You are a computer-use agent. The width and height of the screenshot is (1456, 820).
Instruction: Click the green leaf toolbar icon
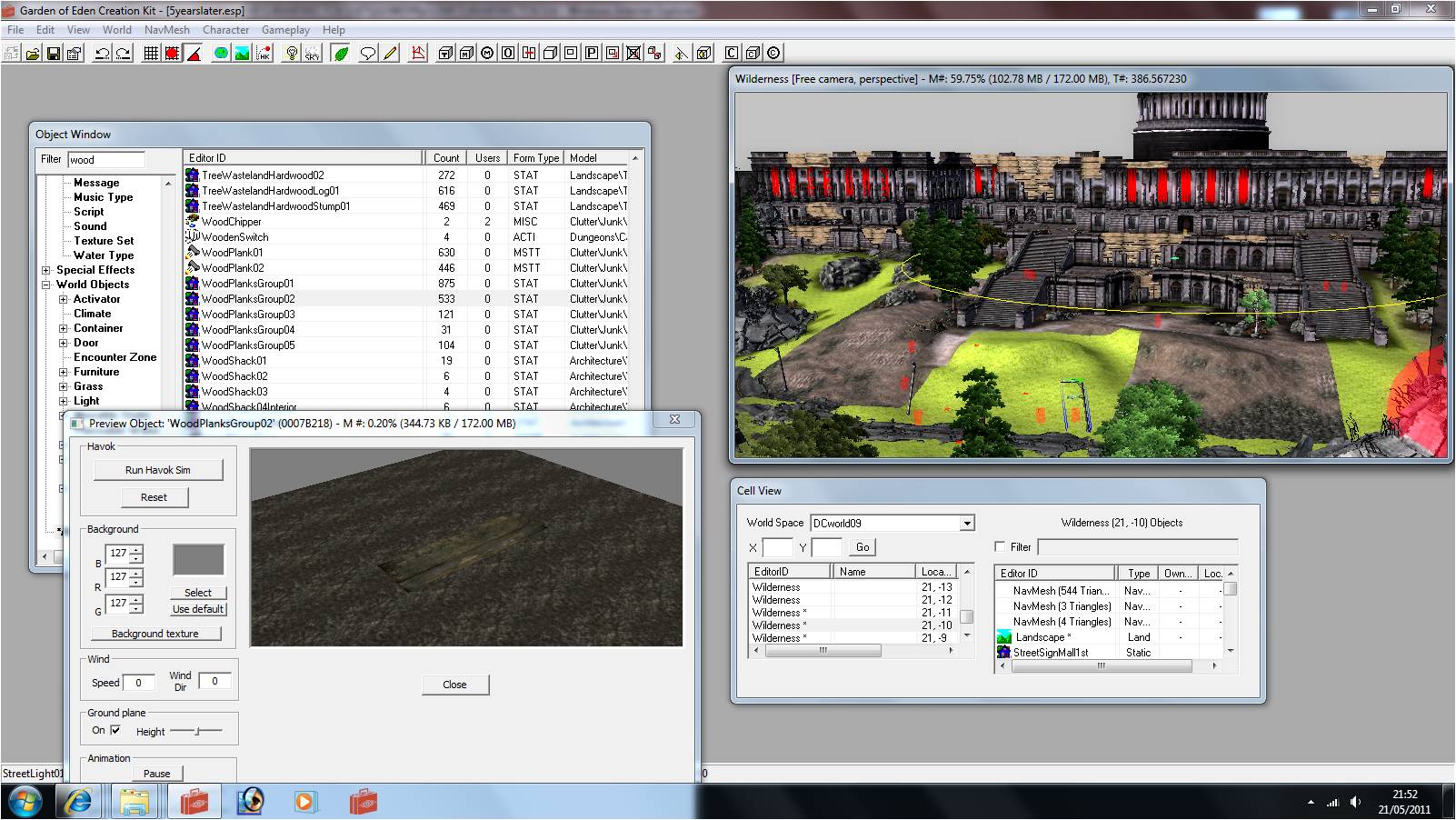[341, 54]
